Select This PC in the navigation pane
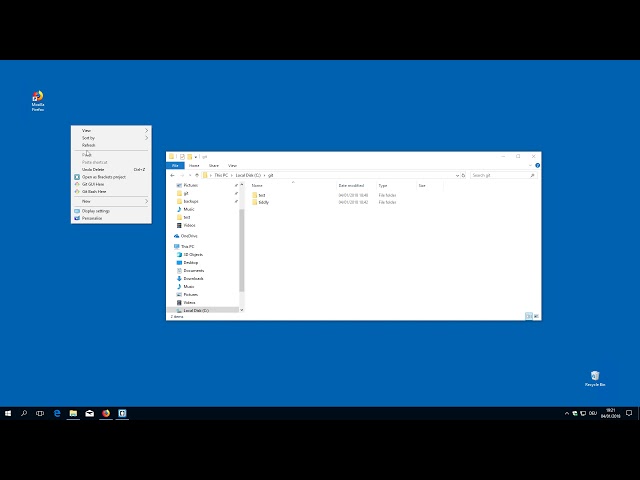The image size is (640, 480). coord(184,247)
